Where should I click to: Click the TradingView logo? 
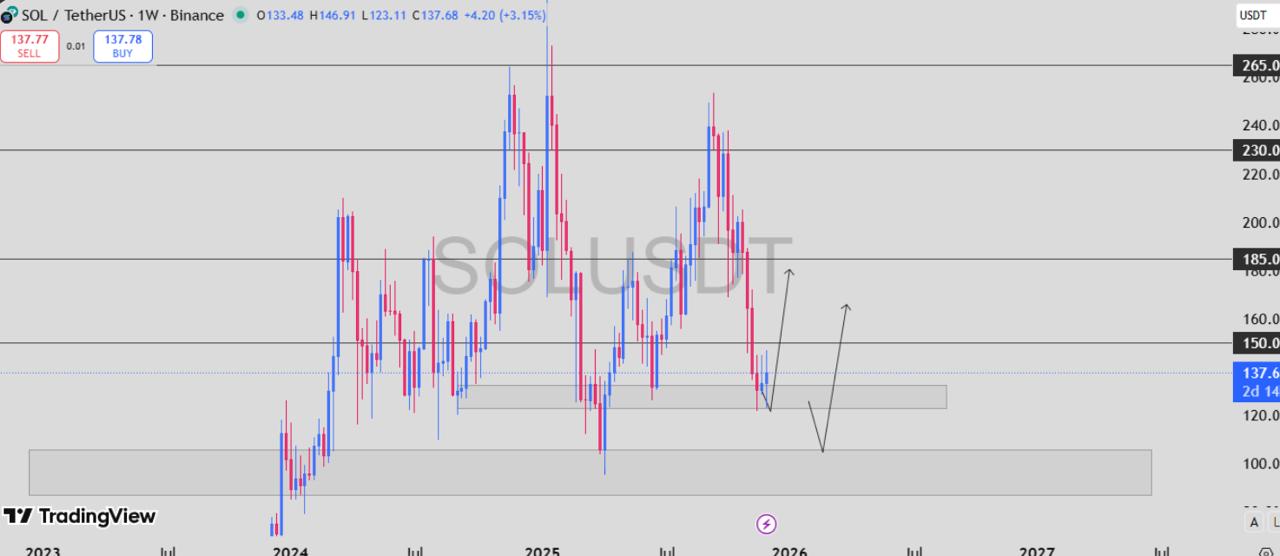pos(79,516)
